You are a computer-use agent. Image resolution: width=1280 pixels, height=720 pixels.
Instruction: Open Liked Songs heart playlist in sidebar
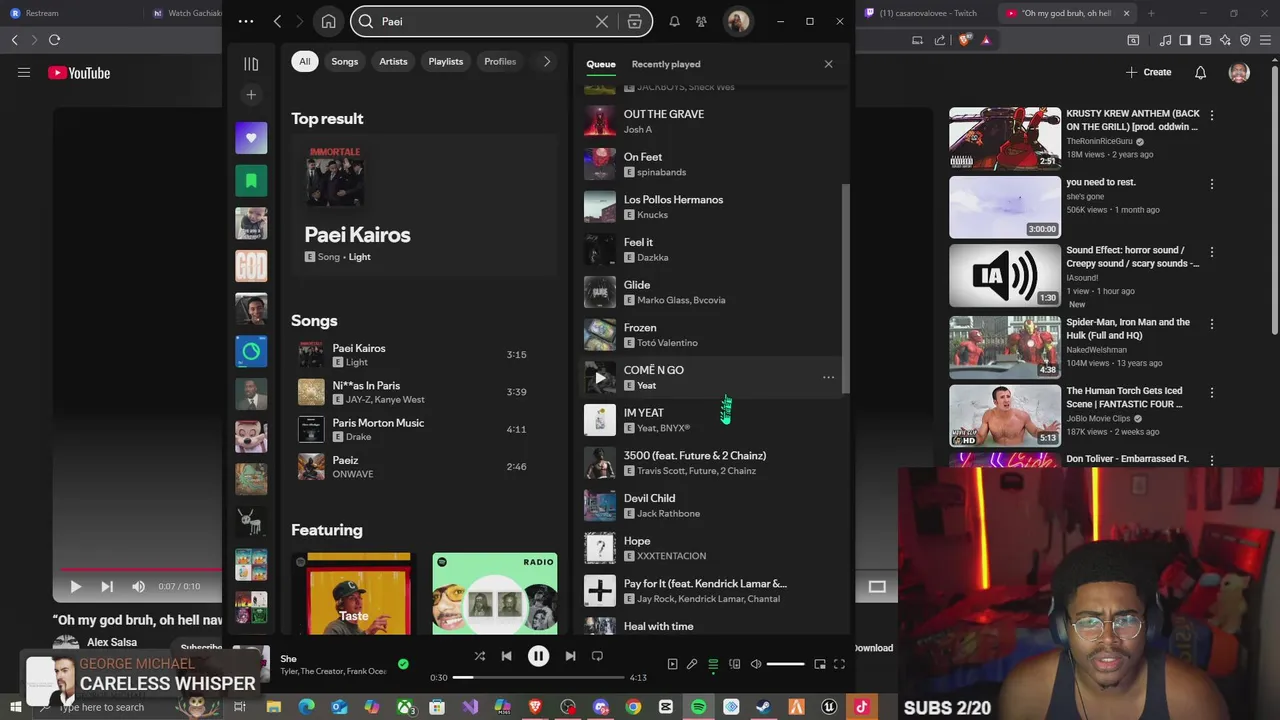click(251, 138)
